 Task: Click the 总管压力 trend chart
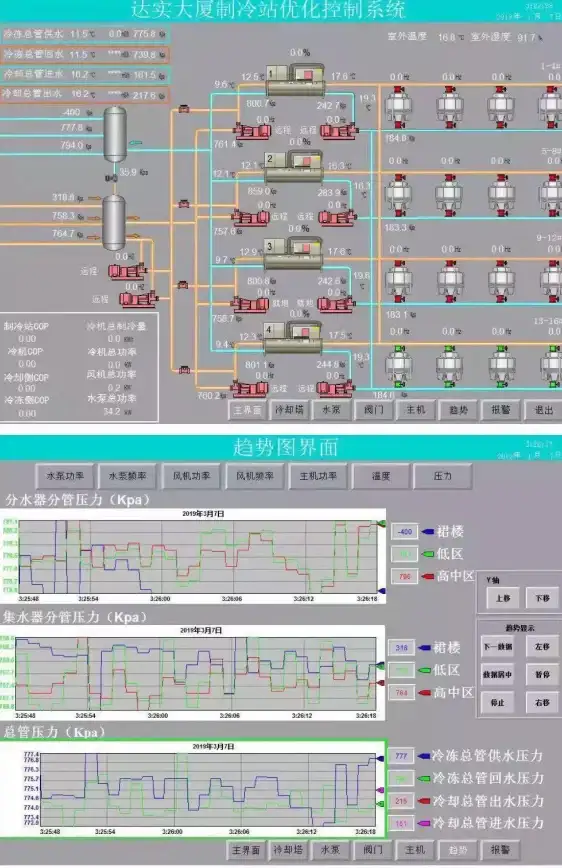point(193,789)
